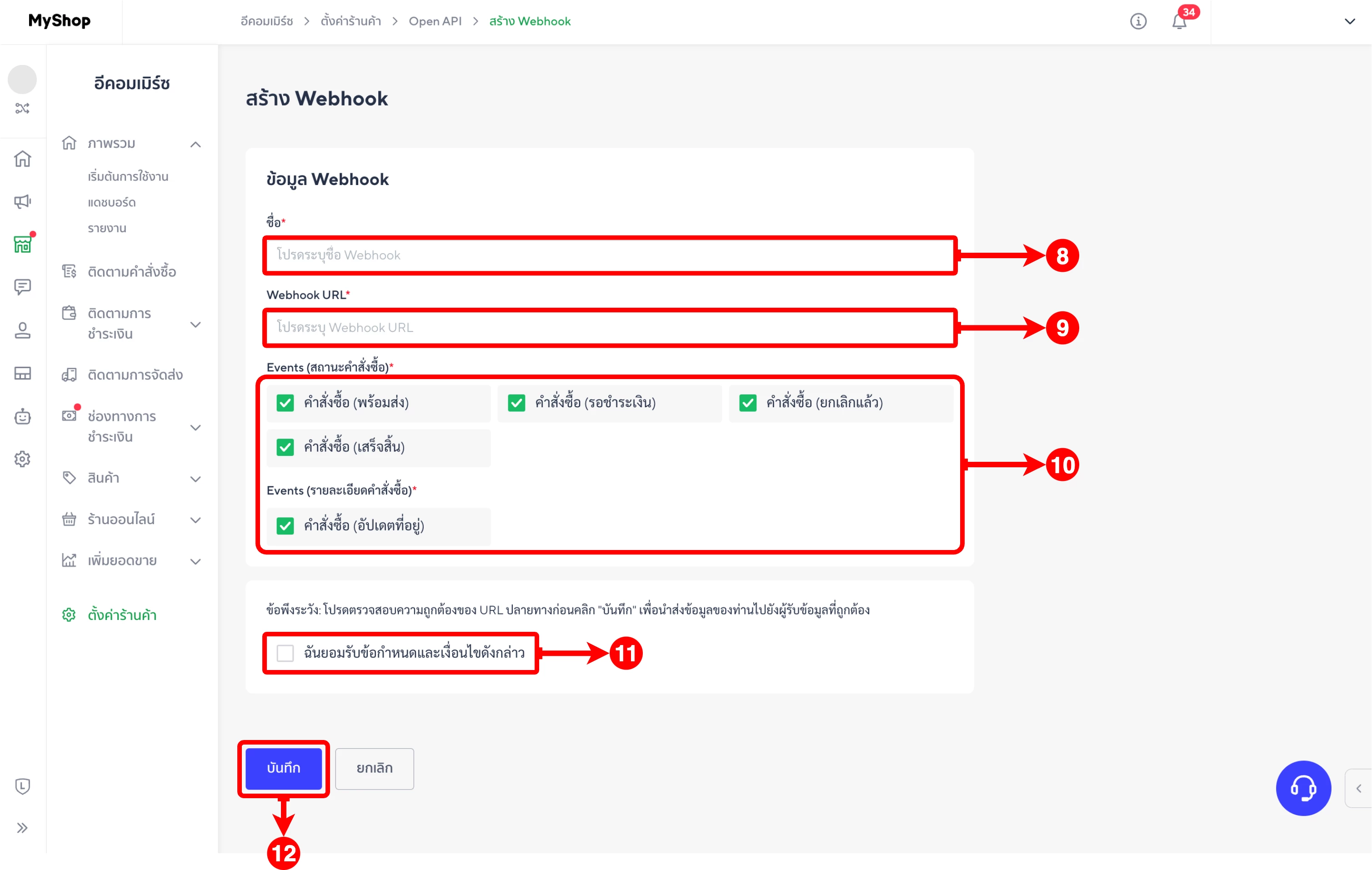Uncheck คำสั่งซื้อ (ยกเลิกแล้ว) event checkbox
The image size is (1372, 870).
tap(747, 403)
